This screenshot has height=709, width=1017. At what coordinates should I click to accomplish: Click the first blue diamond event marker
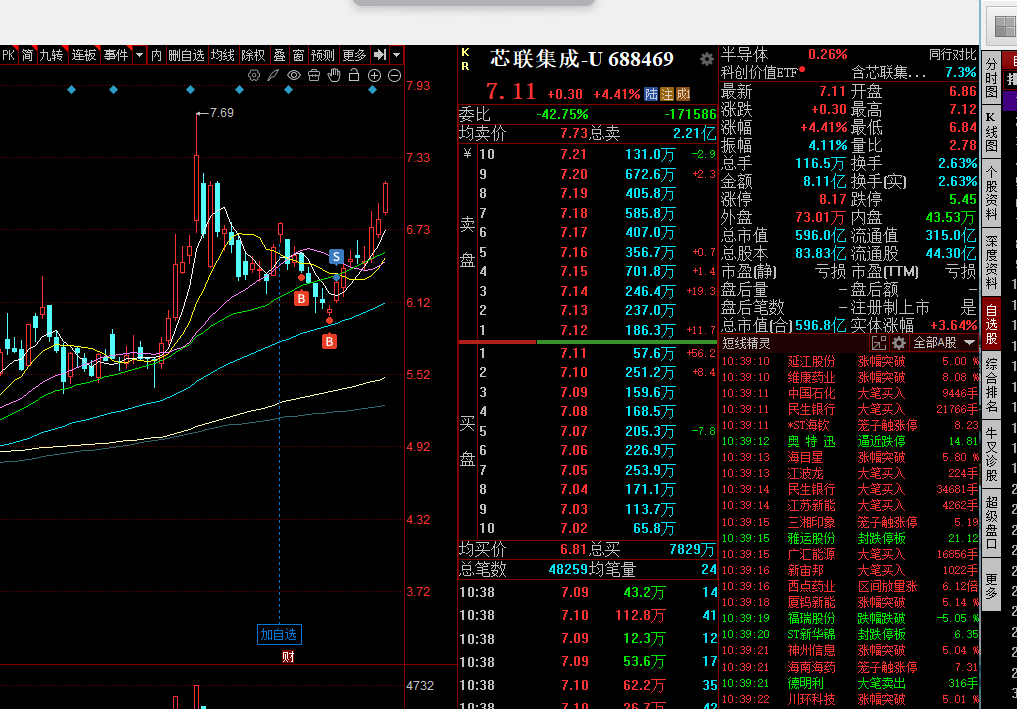click(71, 90)
